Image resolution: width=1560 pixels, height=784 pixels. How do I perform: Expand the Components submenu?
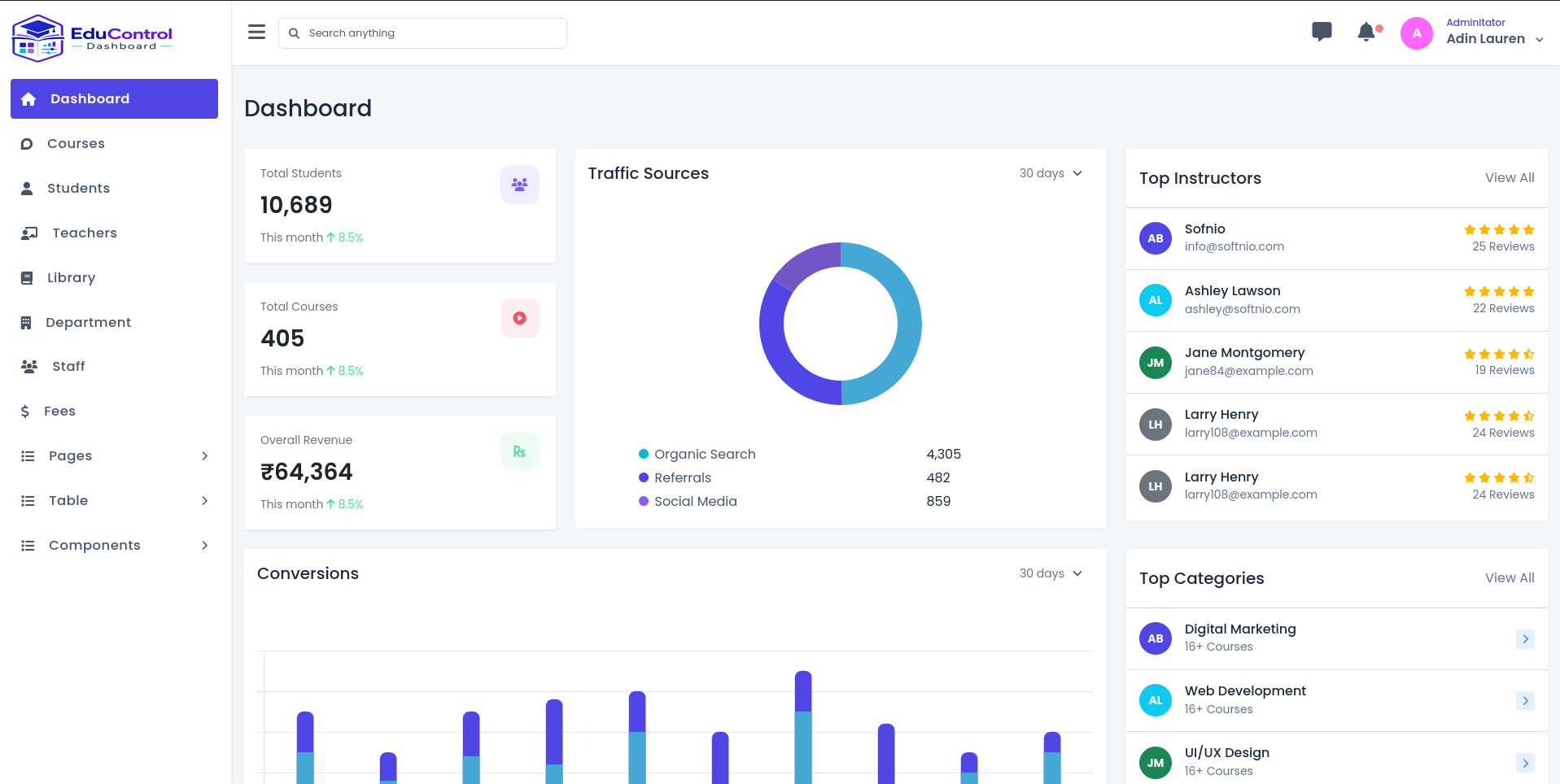(114, 545)
